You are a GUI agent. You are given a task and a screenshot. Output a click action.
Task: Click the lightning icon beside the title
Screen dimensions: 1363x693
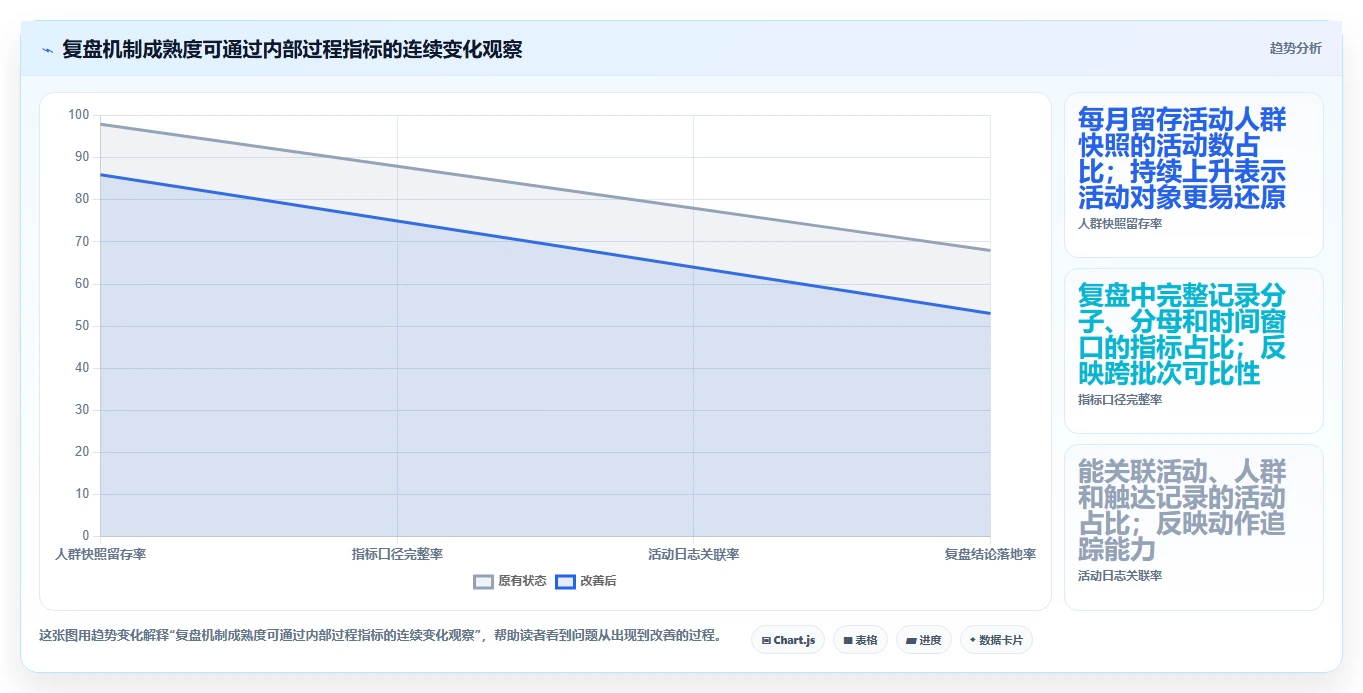click(47, 50)
